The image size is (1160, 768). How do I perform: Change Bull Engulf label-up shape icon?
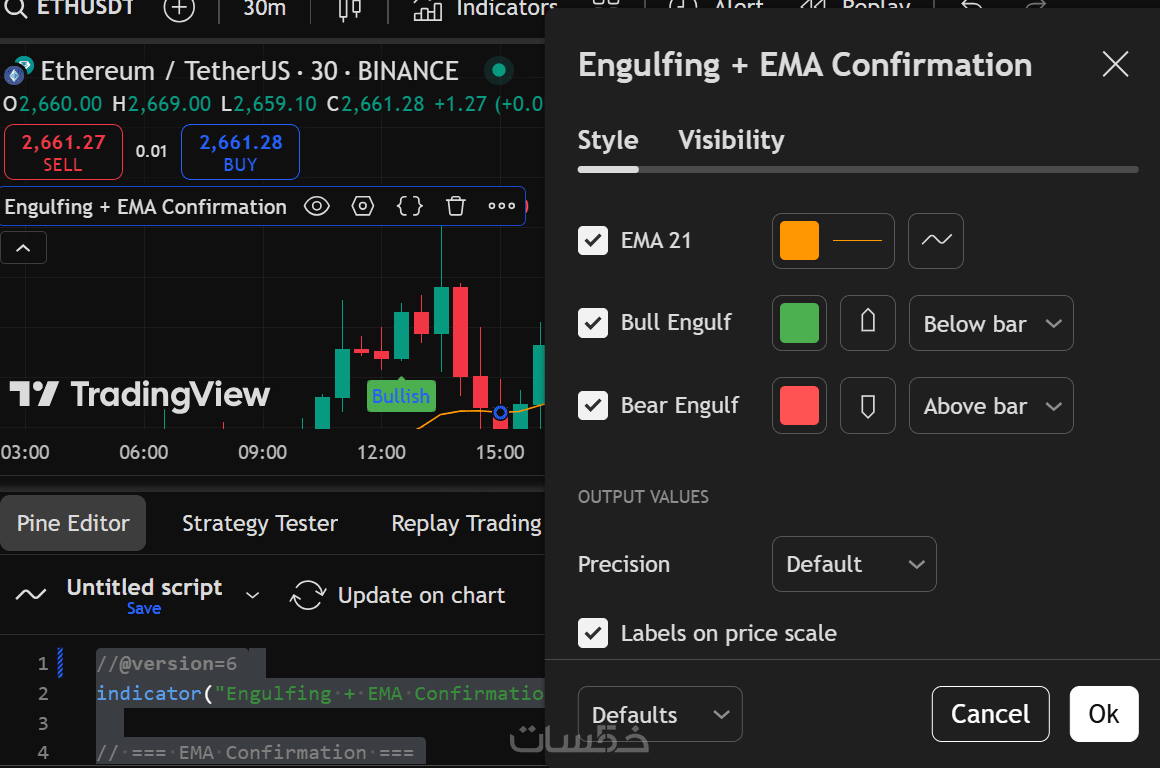point(868,323)
